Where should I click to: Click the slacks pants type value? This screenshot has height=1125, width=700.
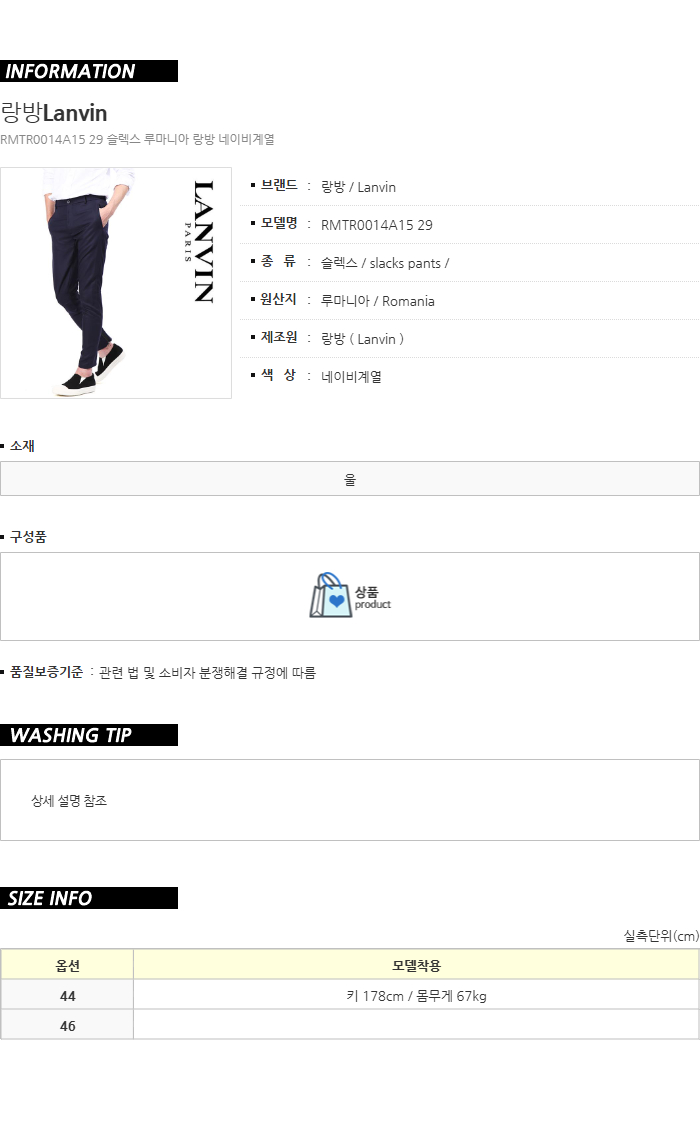coord(384,263)
